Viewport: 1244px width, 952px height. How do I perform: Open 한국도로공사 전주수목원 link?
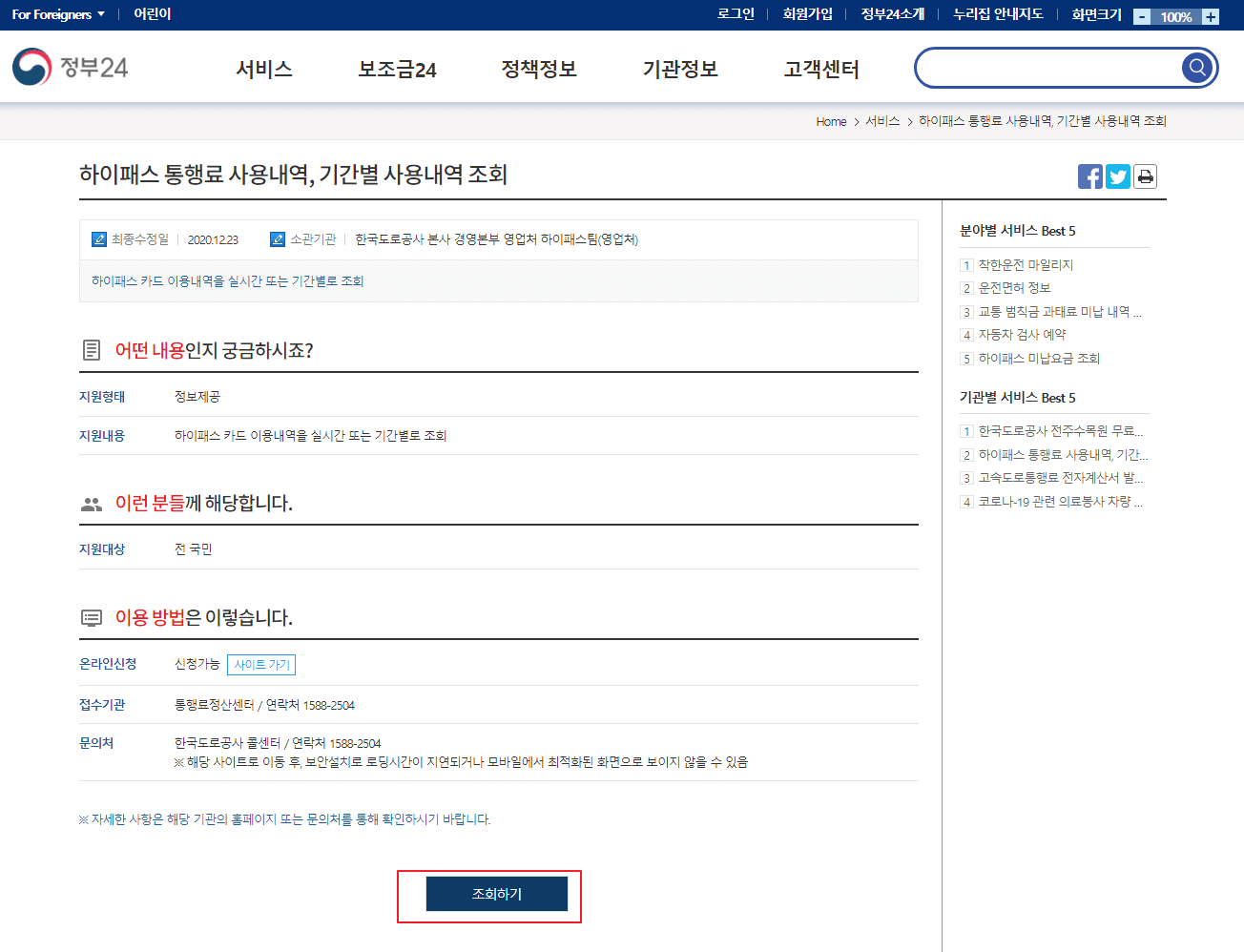coord(1060,431)
